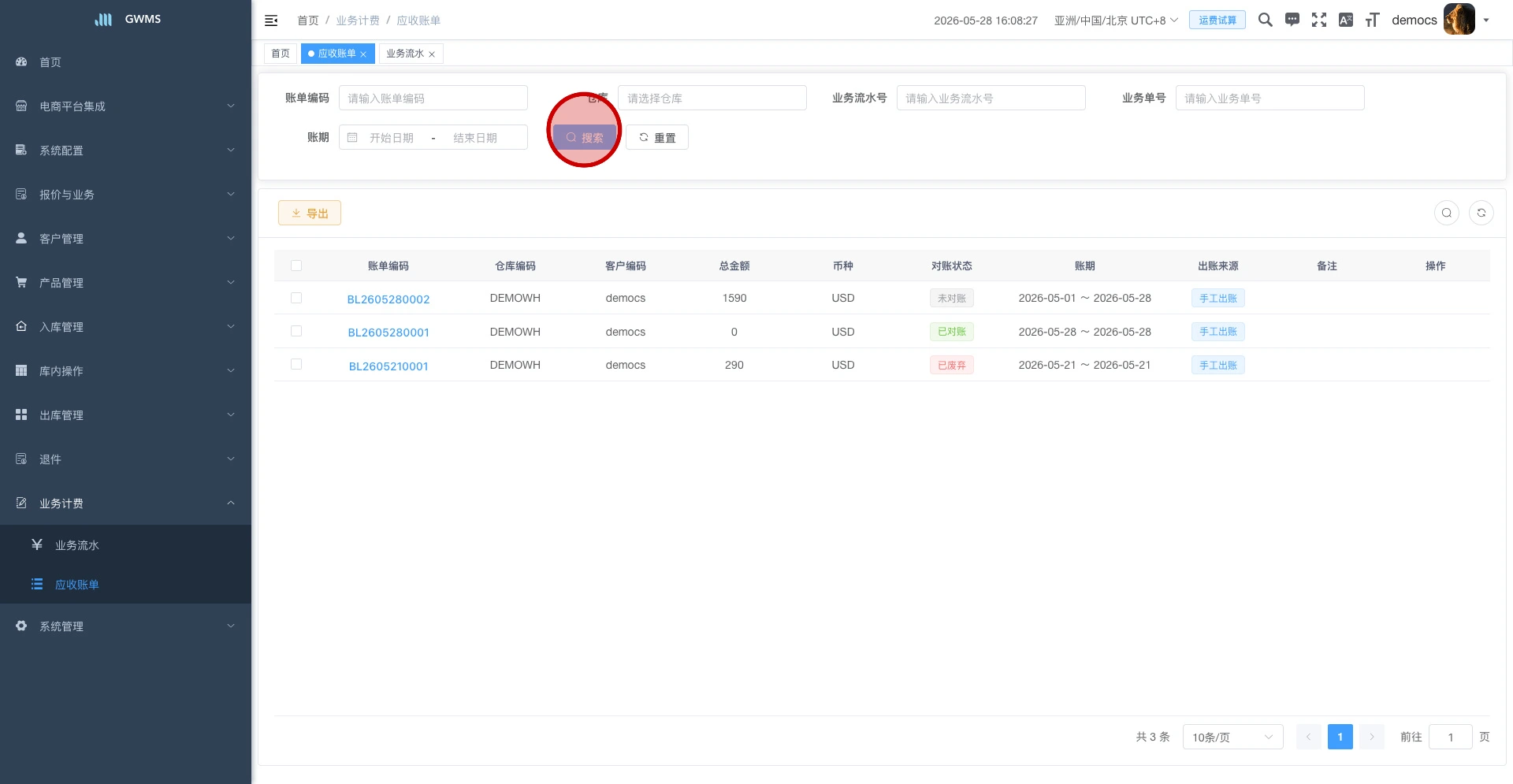Open 应收账单 submenu item in sidebar
This screenshot has width=1513, height=784.
click(x=126, y=585)
